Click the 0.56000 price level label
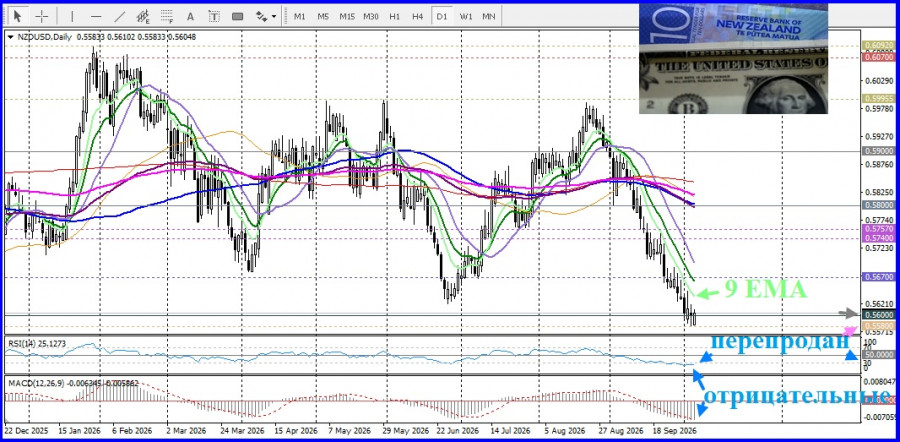 (x=878, y=315)
